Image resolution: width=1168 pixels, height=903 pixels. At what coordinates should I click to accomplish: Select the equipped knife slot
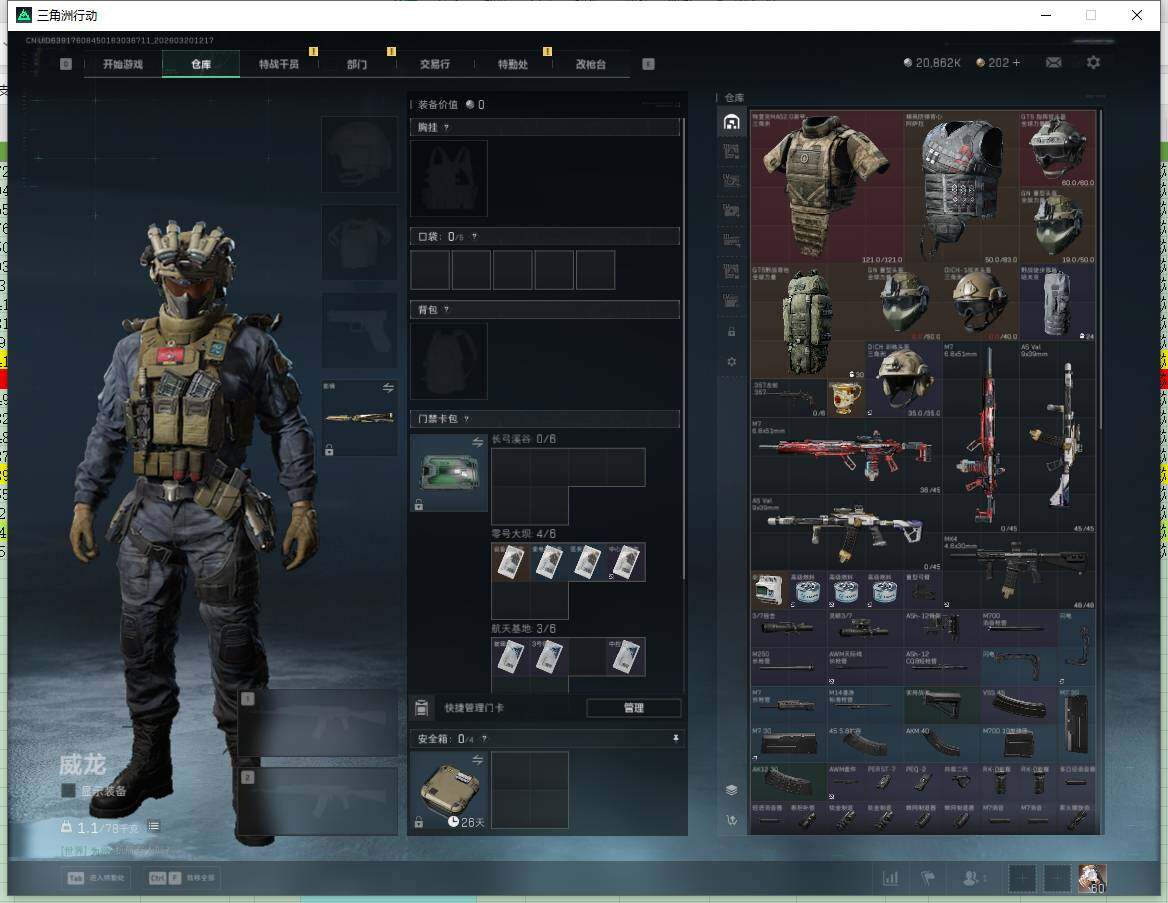point(359,418)
